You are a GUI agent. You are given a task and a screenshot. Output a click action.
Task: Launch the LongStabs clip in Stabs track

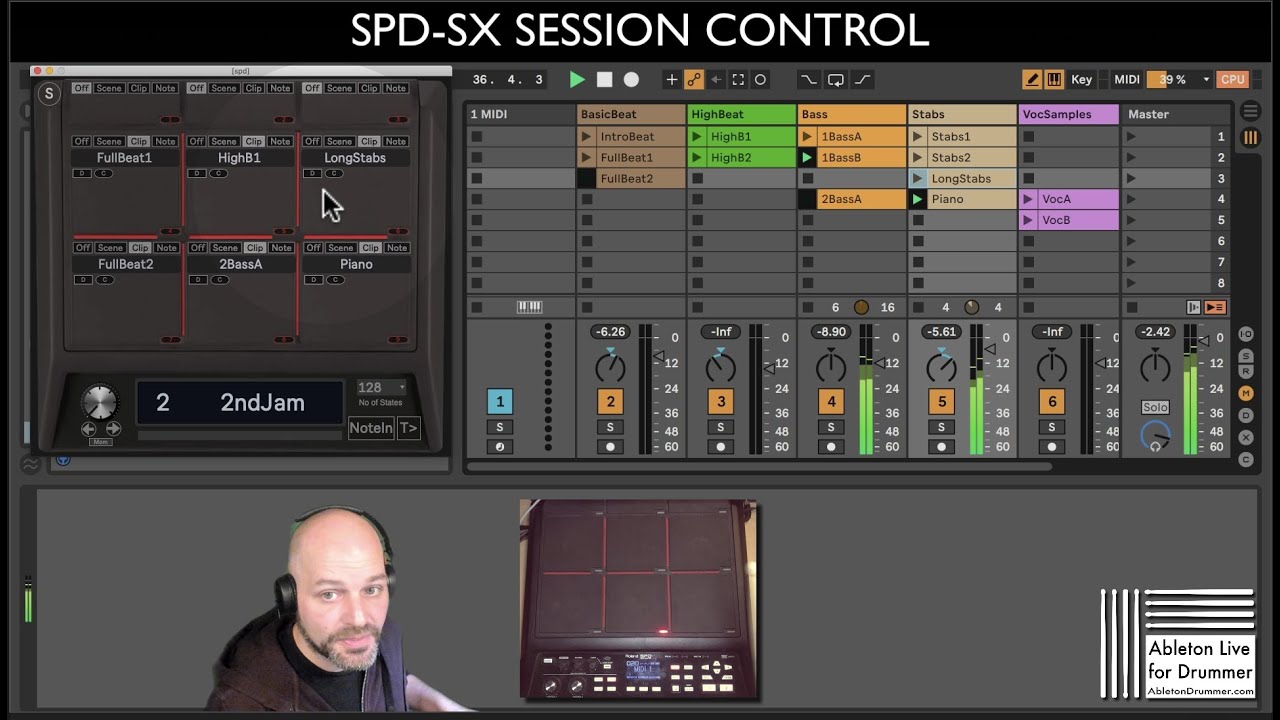point(917,178)
